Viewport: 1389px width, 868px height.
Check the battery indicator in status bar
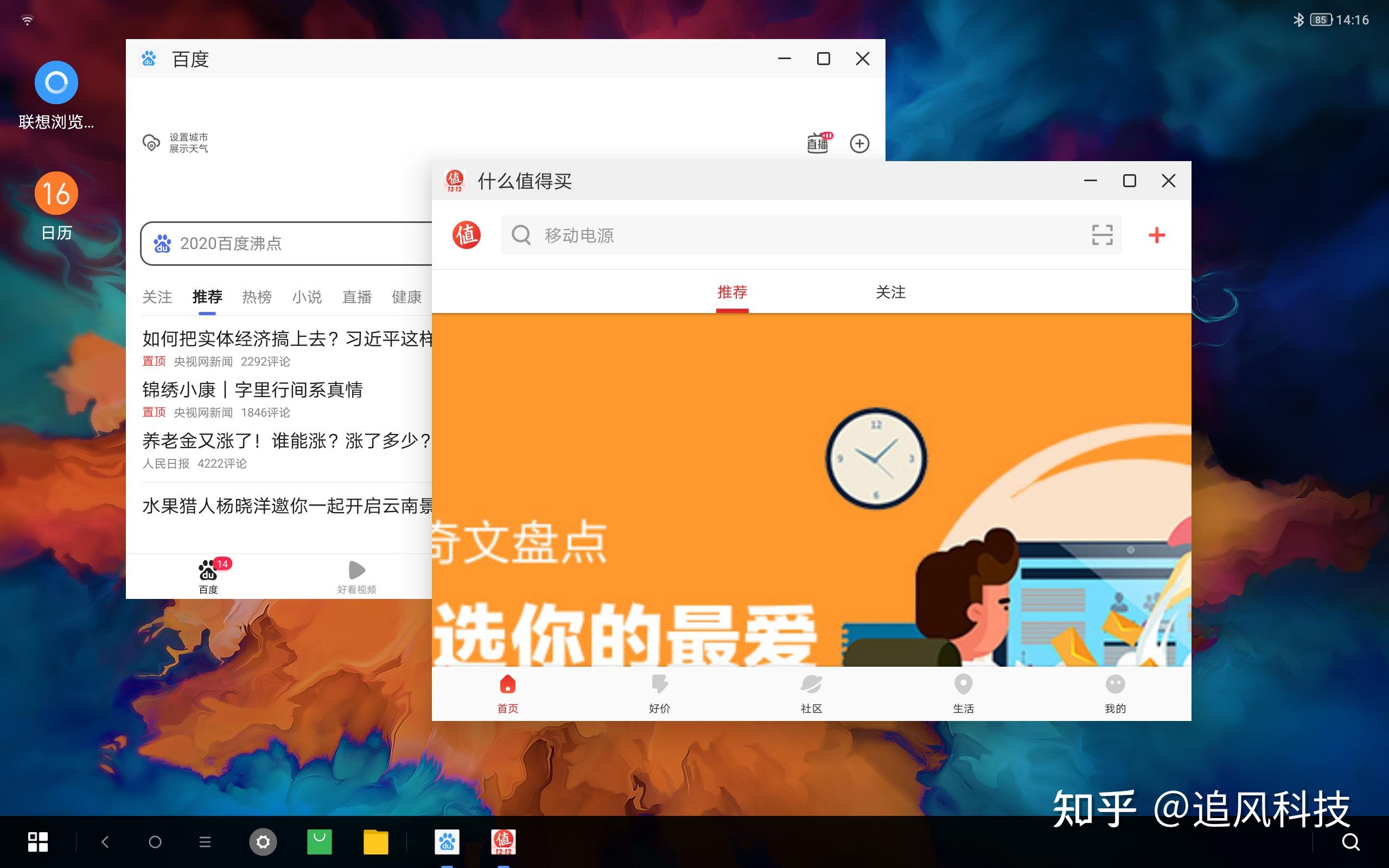pos(1321,20)
